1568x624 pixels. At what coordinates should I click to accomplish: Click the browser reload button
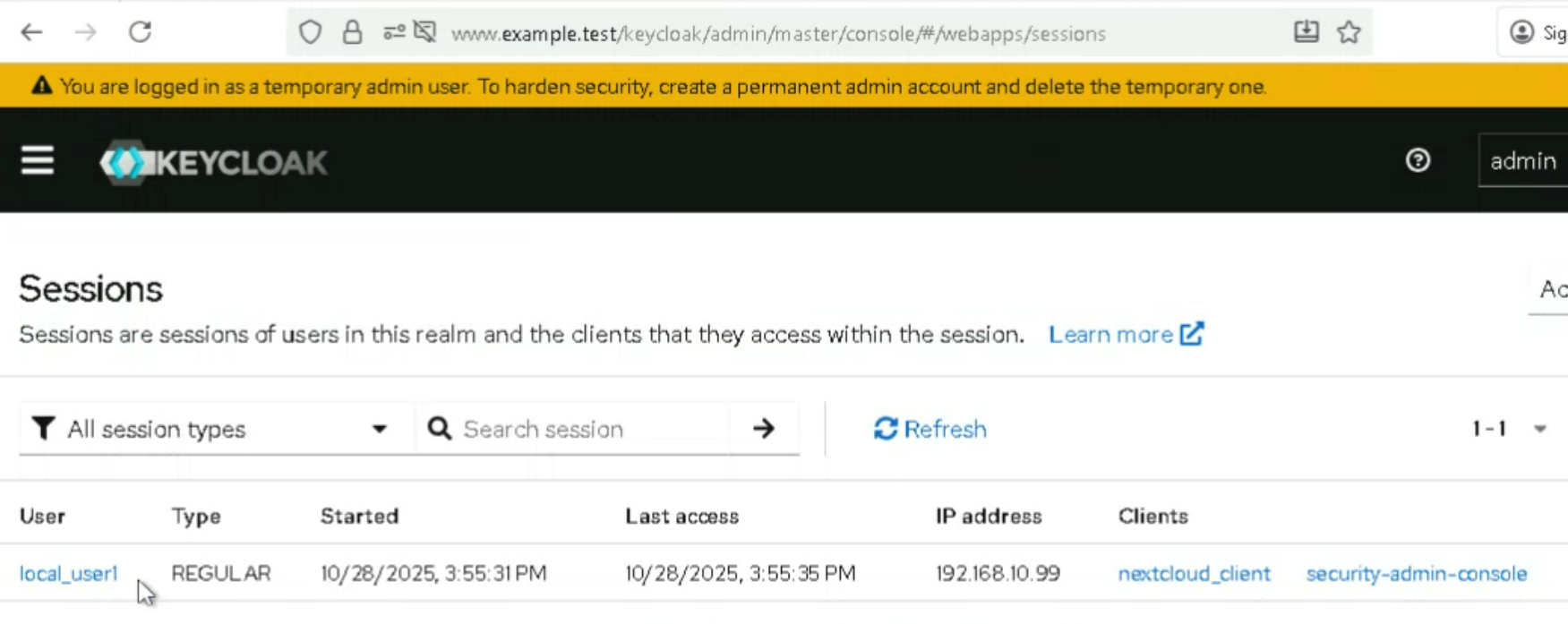[x=141, y=33]
